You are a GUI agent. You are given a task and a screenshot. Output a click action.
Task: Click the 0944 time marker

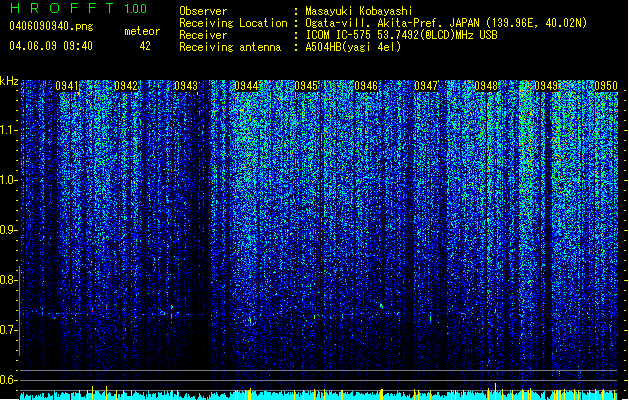(x=246, y=86)
